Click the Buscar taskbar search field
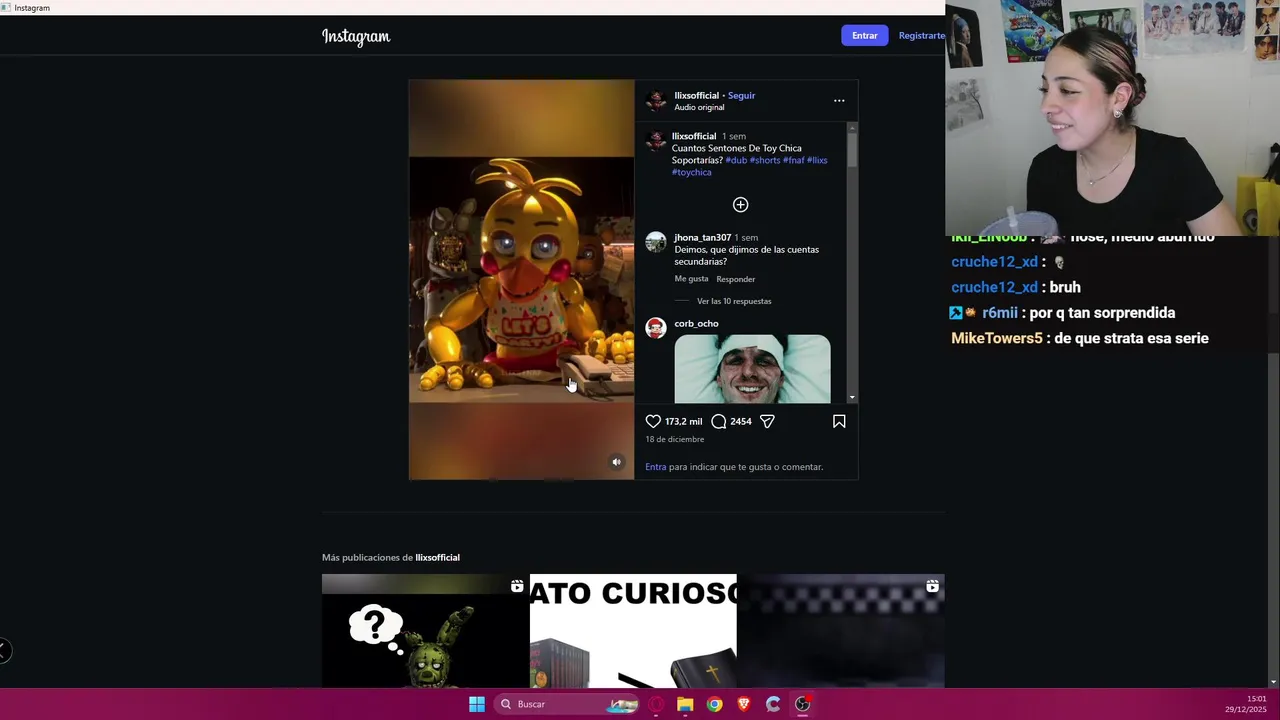This screenshot has width=1280, height=720. (567, 704)
